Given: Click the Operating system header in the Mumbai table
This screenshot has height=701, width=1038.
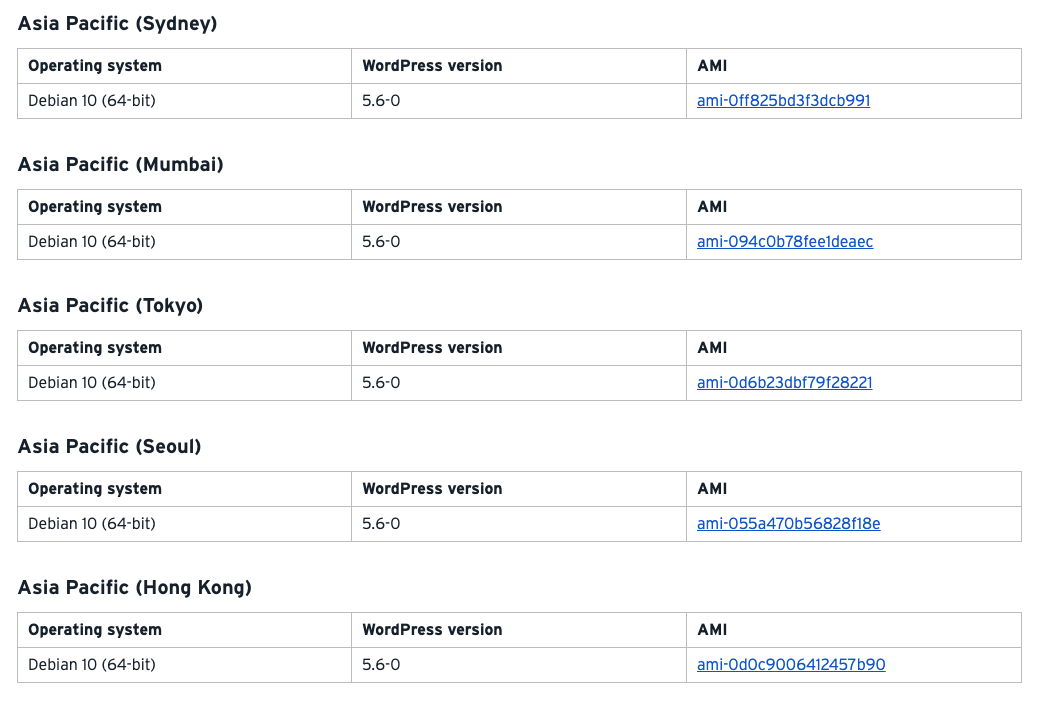Looking at the screenshot, I should 95,207.
